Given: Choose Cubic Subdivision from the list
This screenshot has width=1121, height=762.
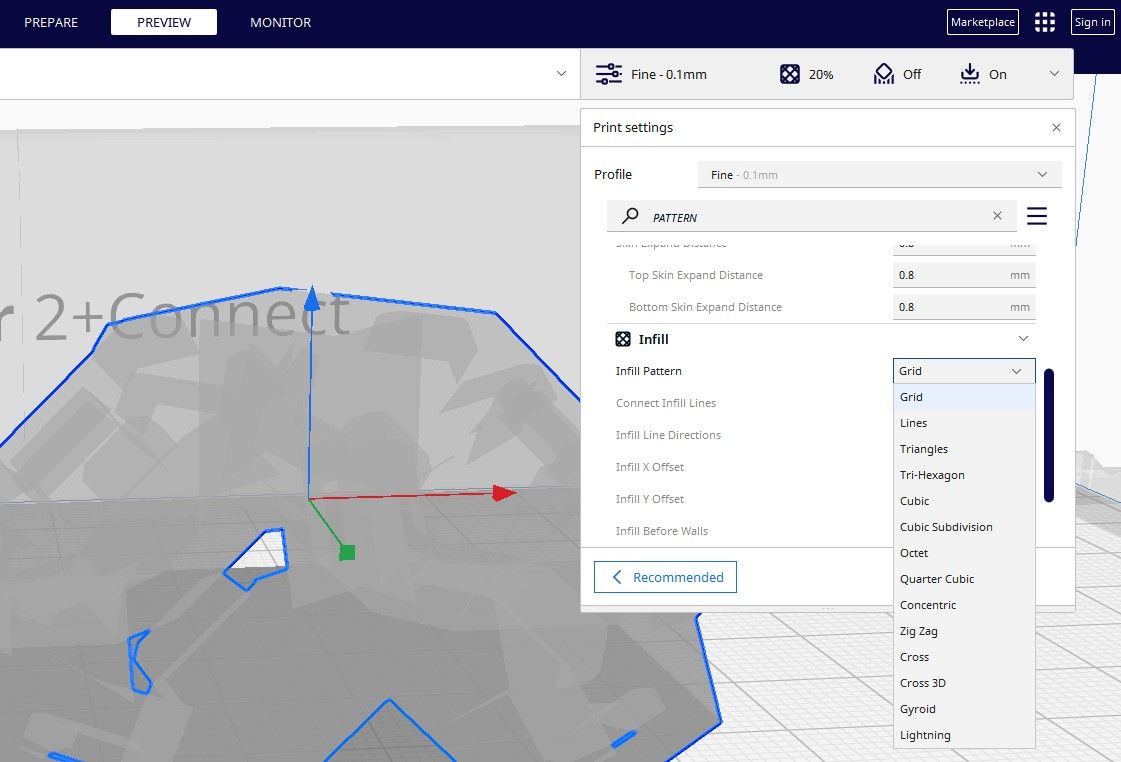Looking at the screenshot, I should [x=946, y=527].
